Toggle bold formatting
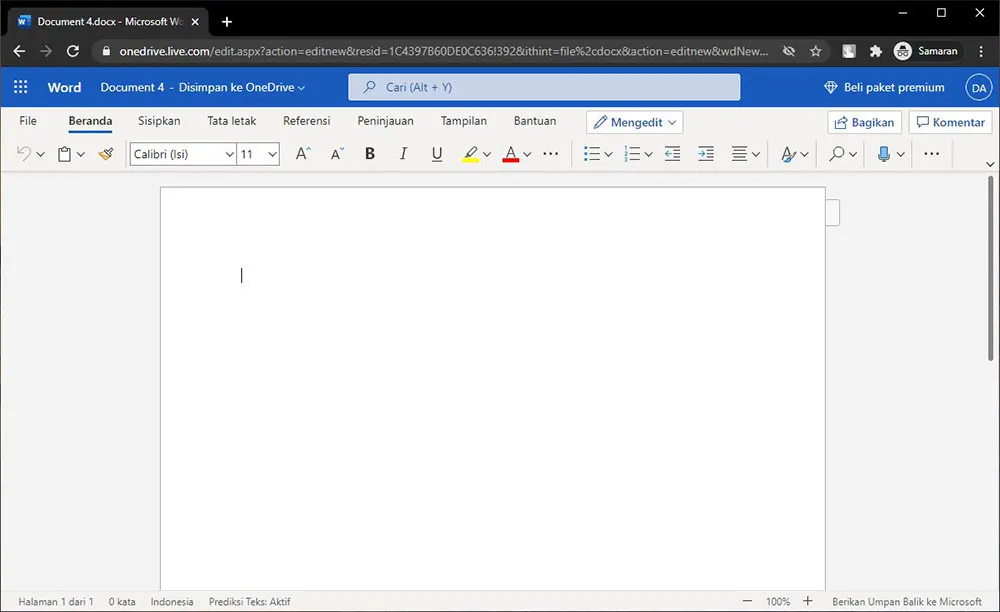The width and height of the screenshot is (1000, 612). pyautogui.click(x=369, y=154)
